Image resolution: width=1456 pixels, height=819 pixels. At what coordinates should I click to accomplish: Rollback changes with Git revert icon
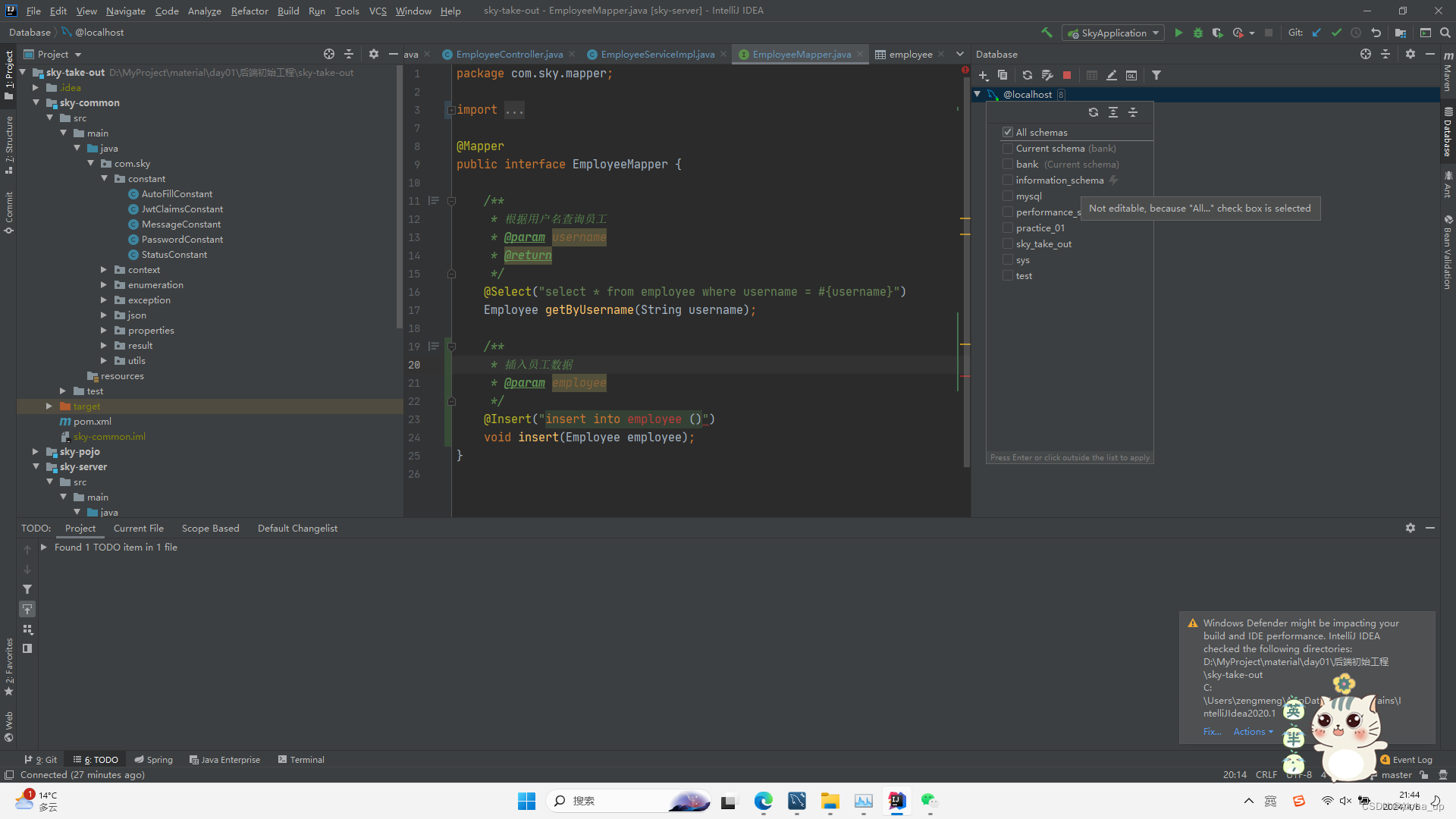[x=1376, y=33]
